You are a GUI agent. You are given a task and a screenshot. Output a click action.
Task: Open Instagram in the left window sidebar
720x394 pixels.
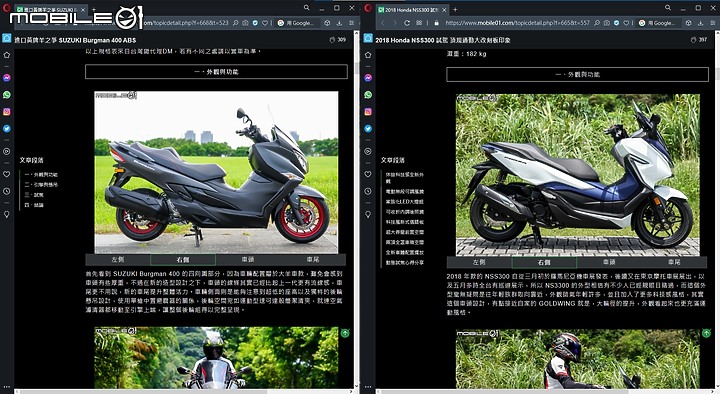click(x=6, y=112)
